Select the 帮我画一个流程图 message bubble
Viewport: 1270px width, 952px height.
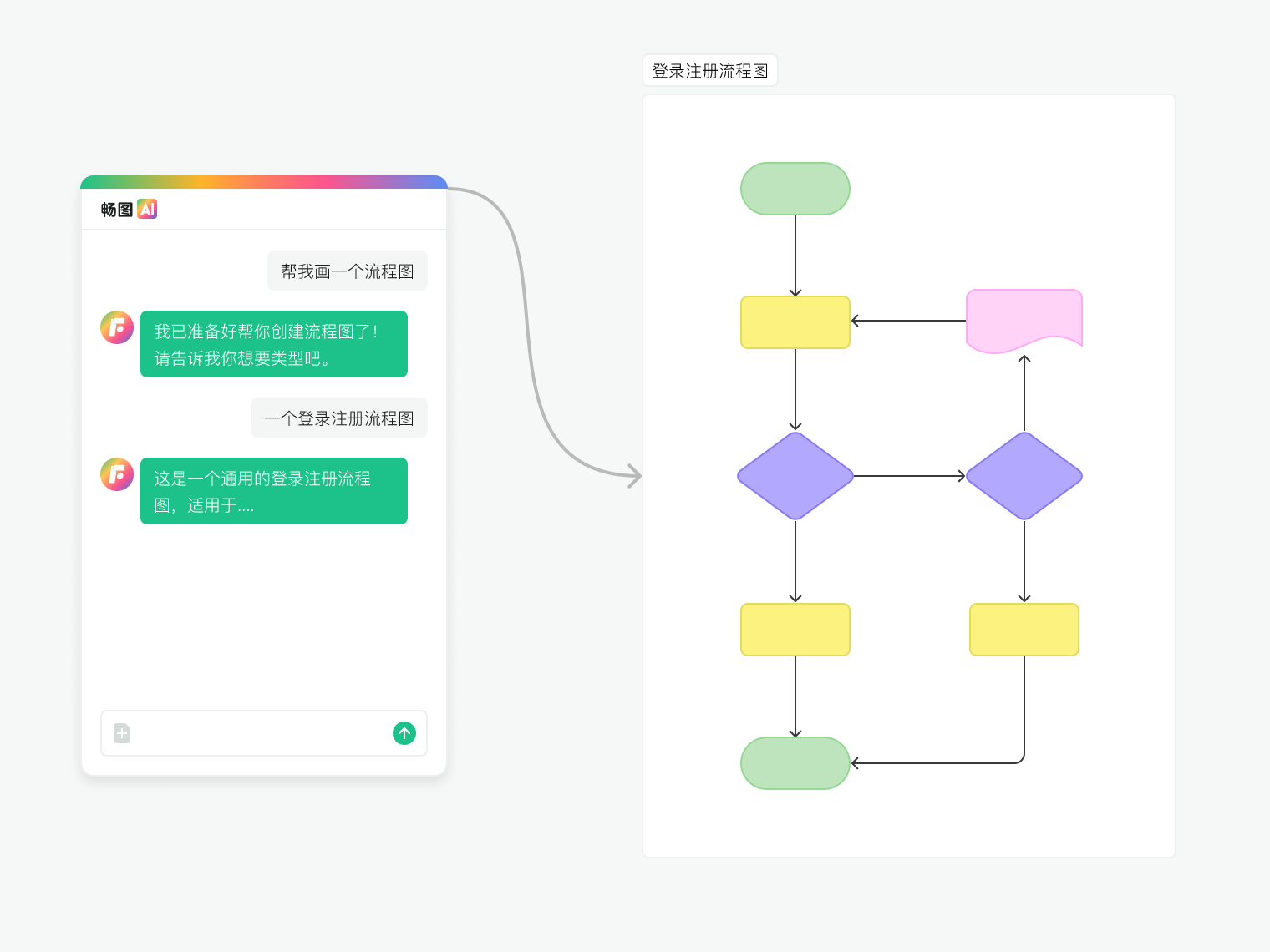(x=348, y=271)
